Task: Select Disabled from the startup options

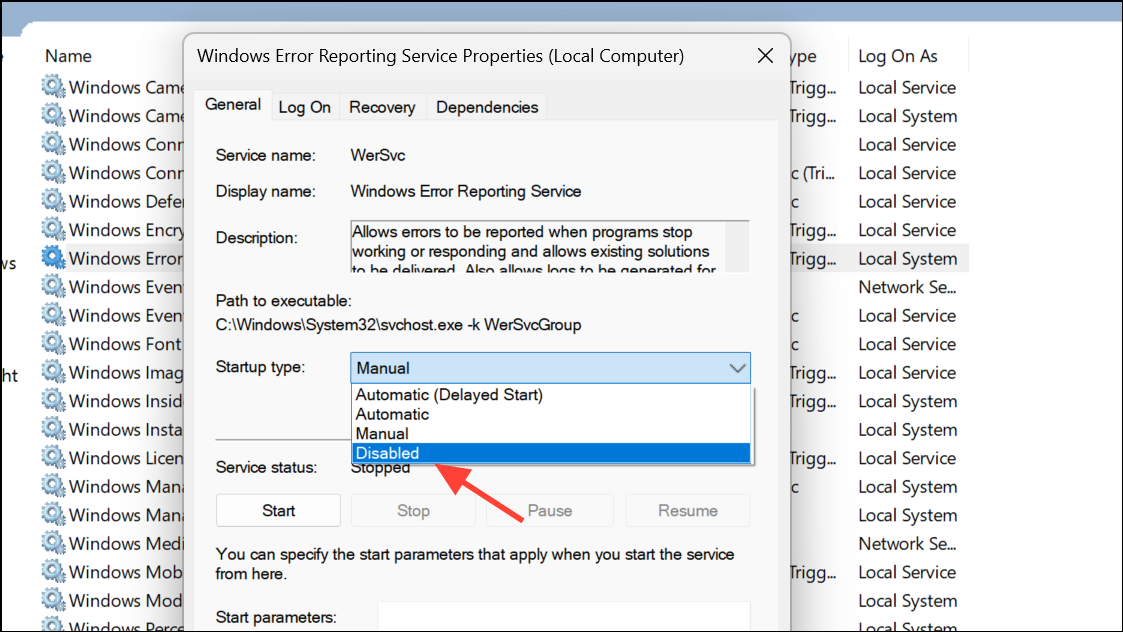Action: (450, 452)
